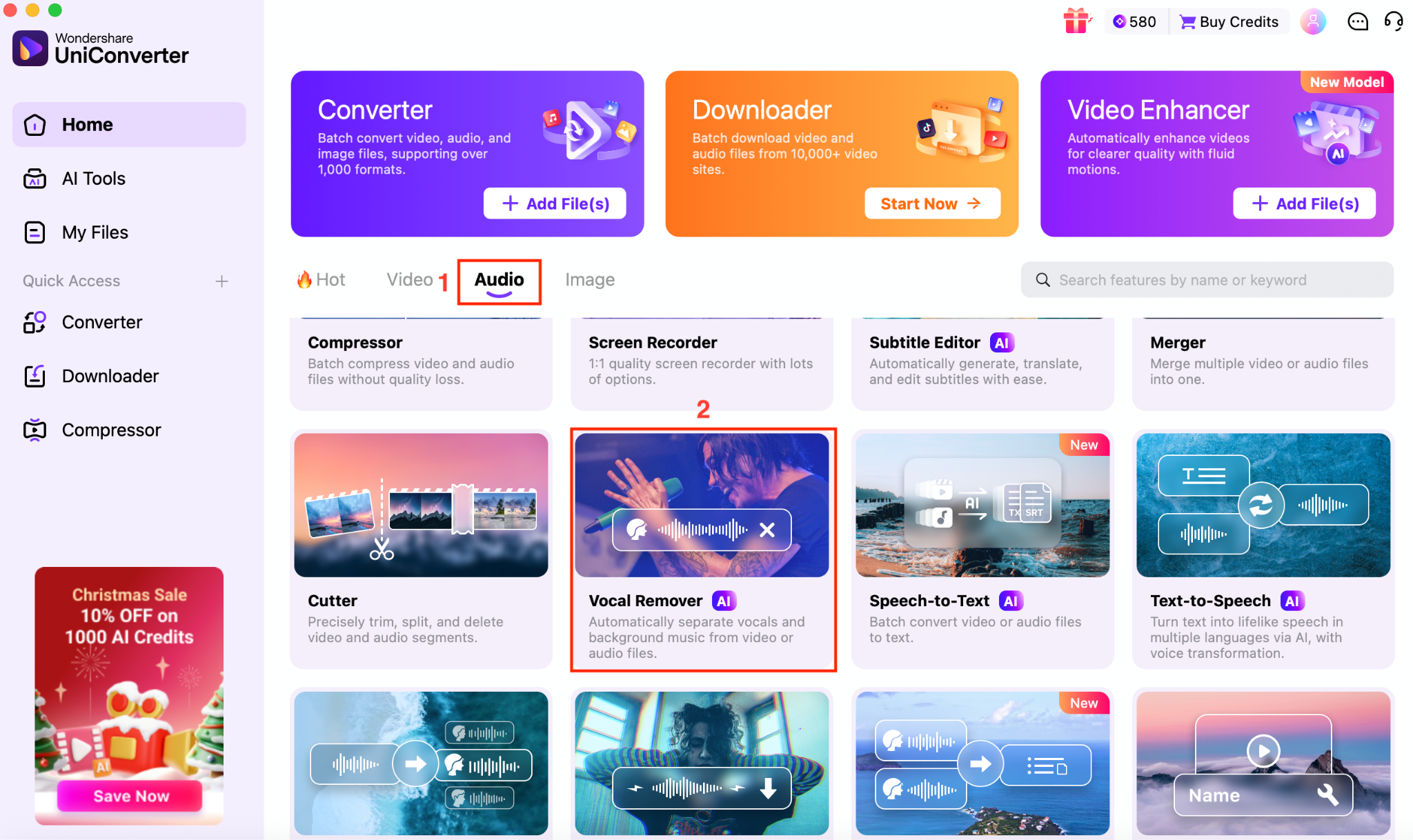
Task: Open the Vocal Remover tool thumbnail
Action: pos(702,505)
